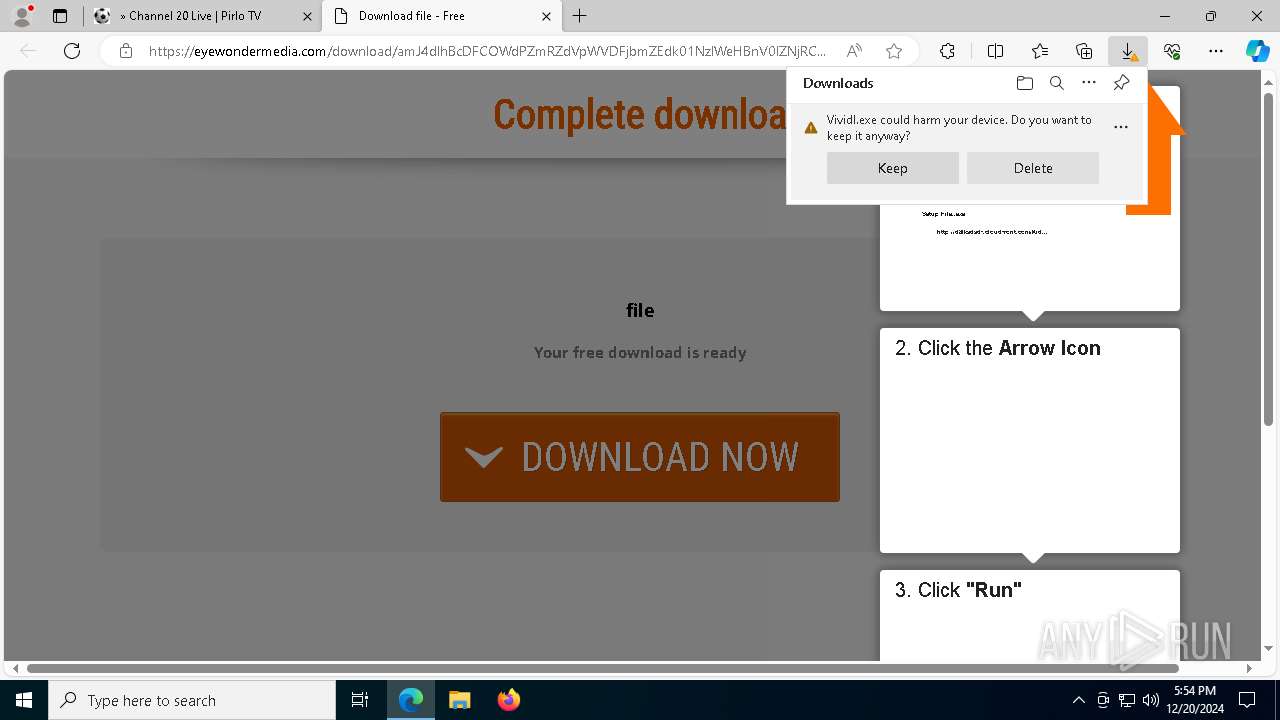Viewport: 1280px width, 720px height.
Task: Open the taskbar clock and date
Action: 1196,700
